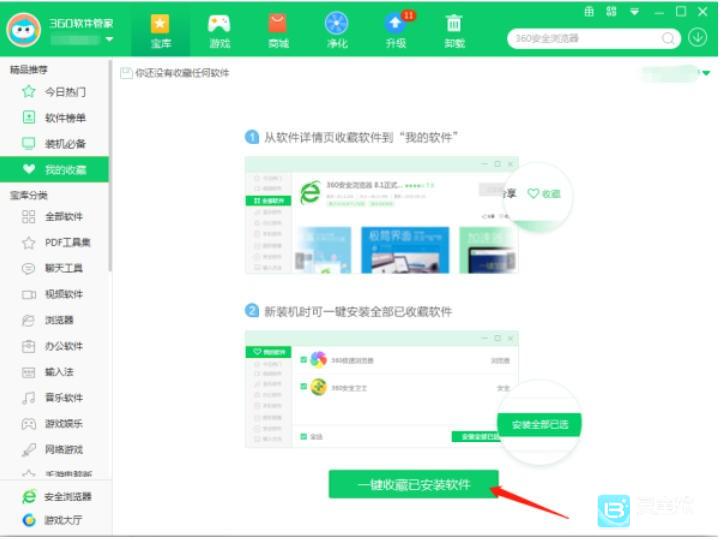Select the 宝库 tab
Screen dimensions: 723x540
pos(160,30)
